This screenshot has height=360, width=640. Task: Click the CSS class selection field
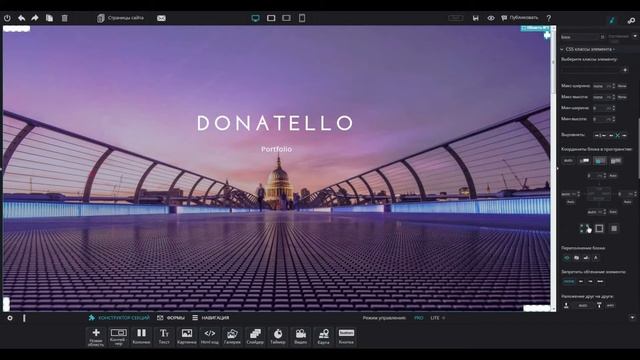[x=591, y=70]
